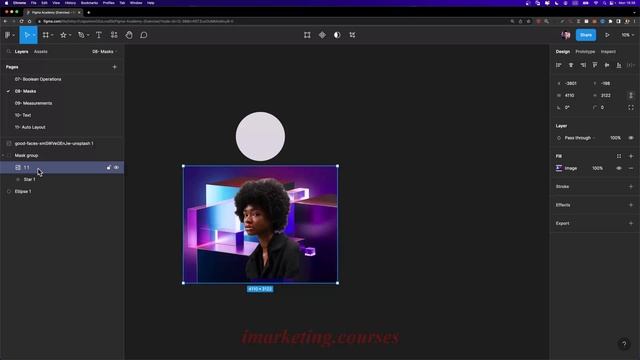This screenshot has height=360, width=640.
Task: Open Pen tool dropdown arrow
Action: coord(88,36)
